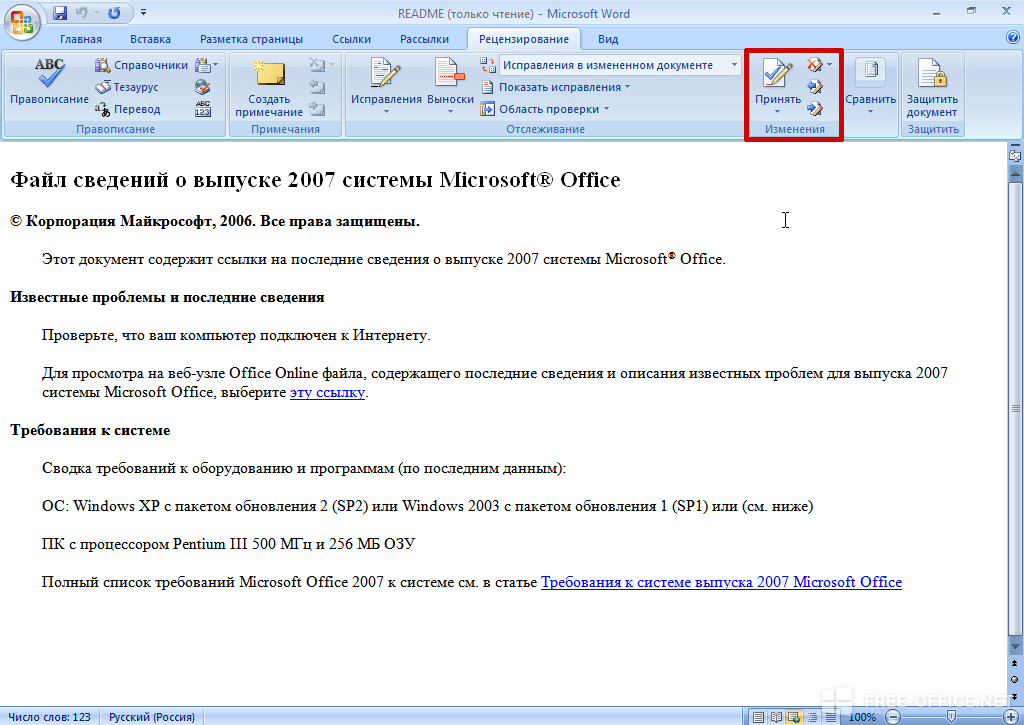Click the zoom slider handle
This screenshot has height=725, width=1024.
(952, 717)
